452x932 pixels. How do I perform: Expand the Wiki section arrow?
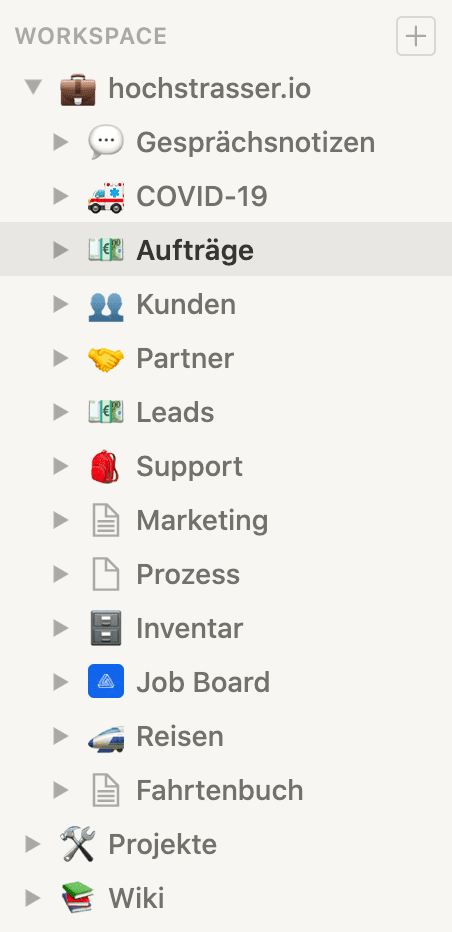click(x=33, y=898)
